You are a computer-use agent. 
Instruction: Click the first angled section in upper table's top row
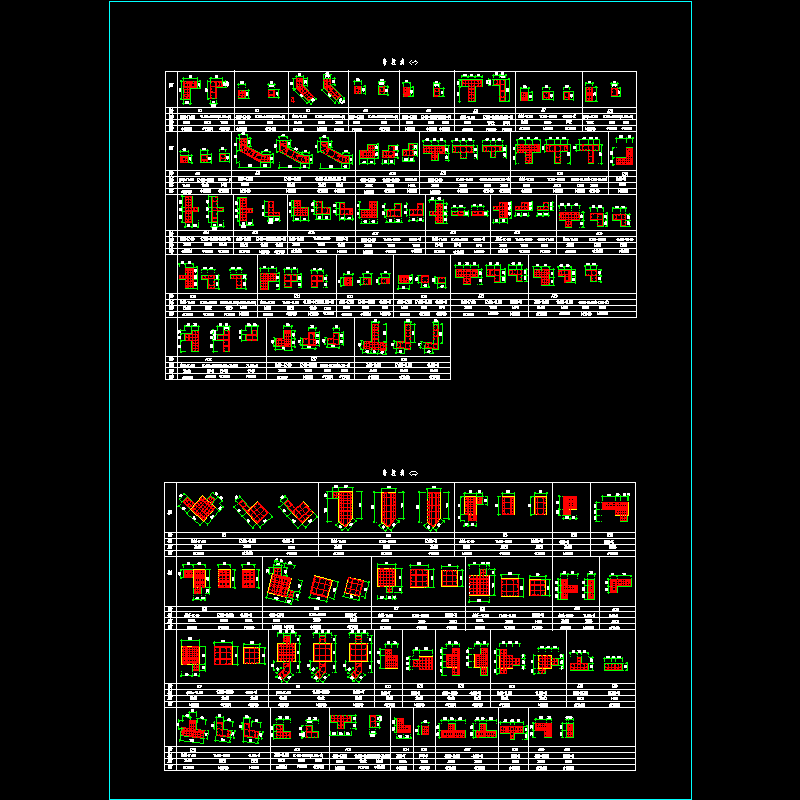pos(304,89)
